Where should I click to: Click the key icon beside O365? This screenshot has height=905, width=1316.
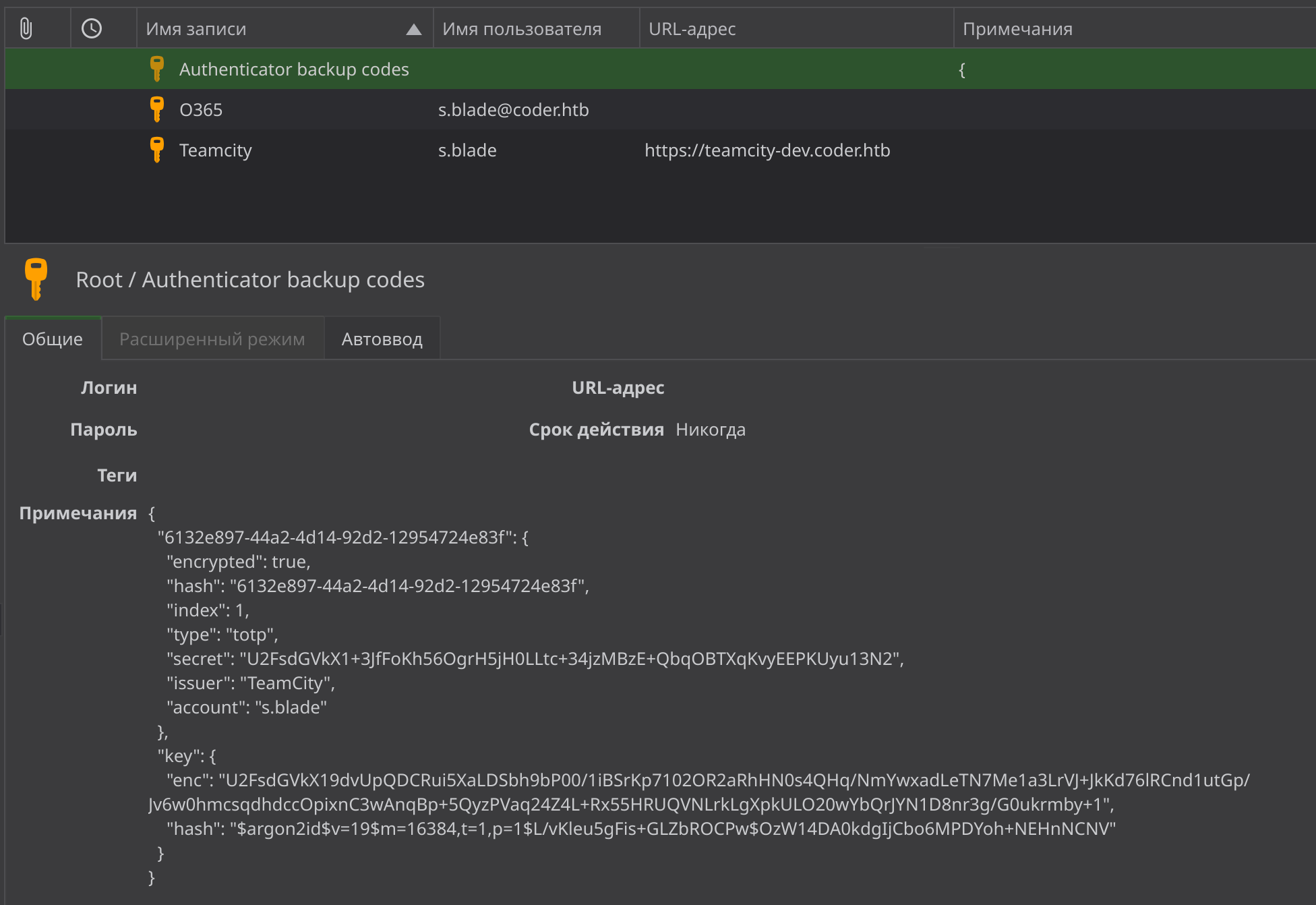coord(156,109)
